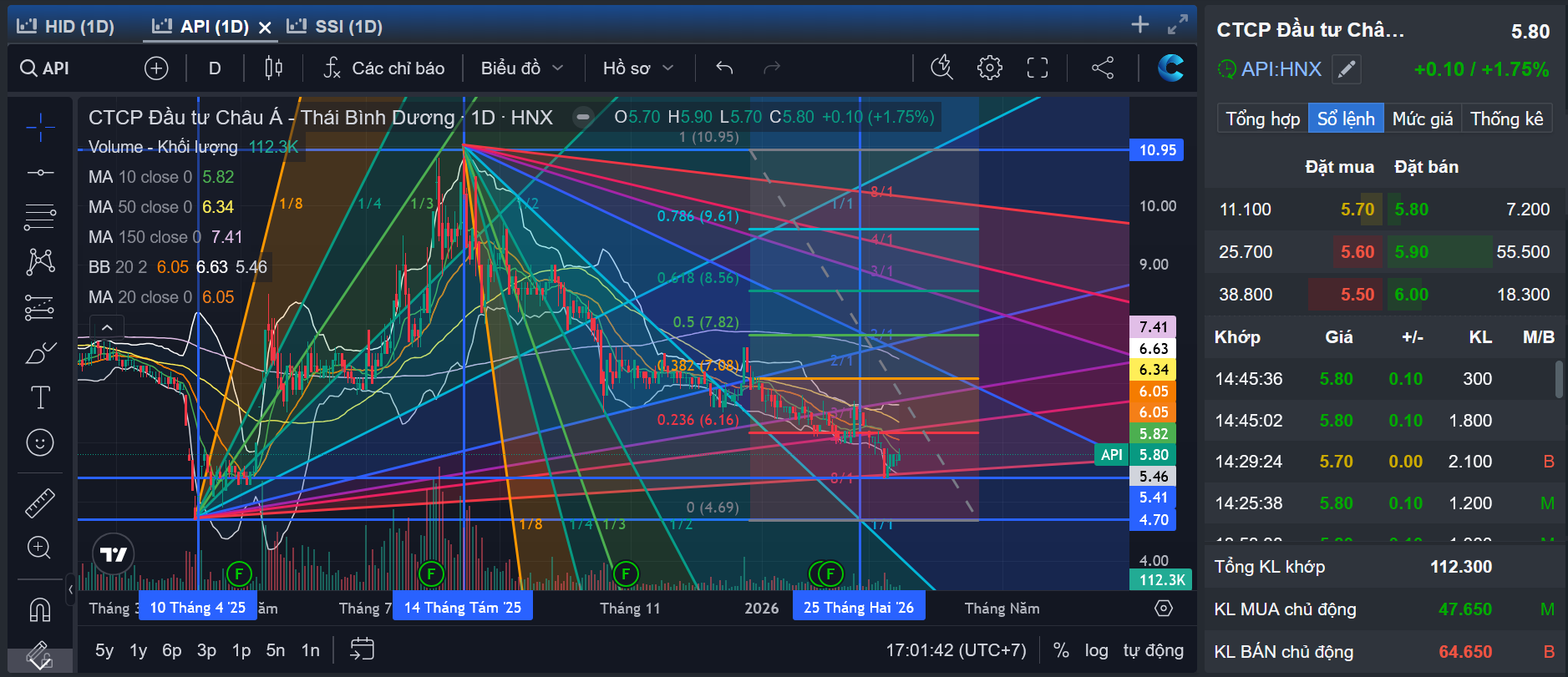This screenshot has width=1568, height=677.
Task: Collapse the indicator legend list
Action: coord(107,327)
